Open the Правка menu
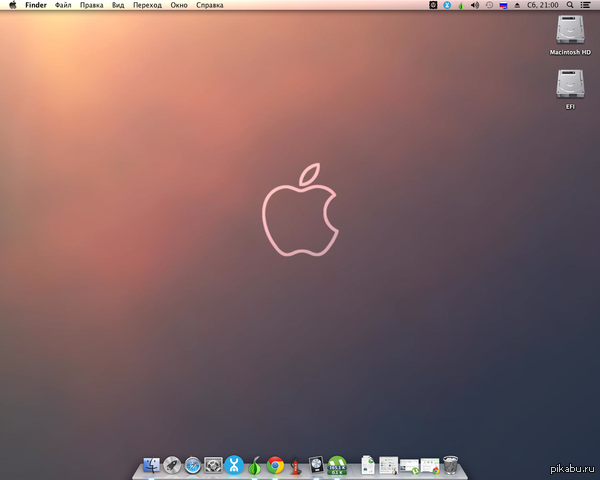The width and height of the screenshot is (600, 480). coord(91,5)
